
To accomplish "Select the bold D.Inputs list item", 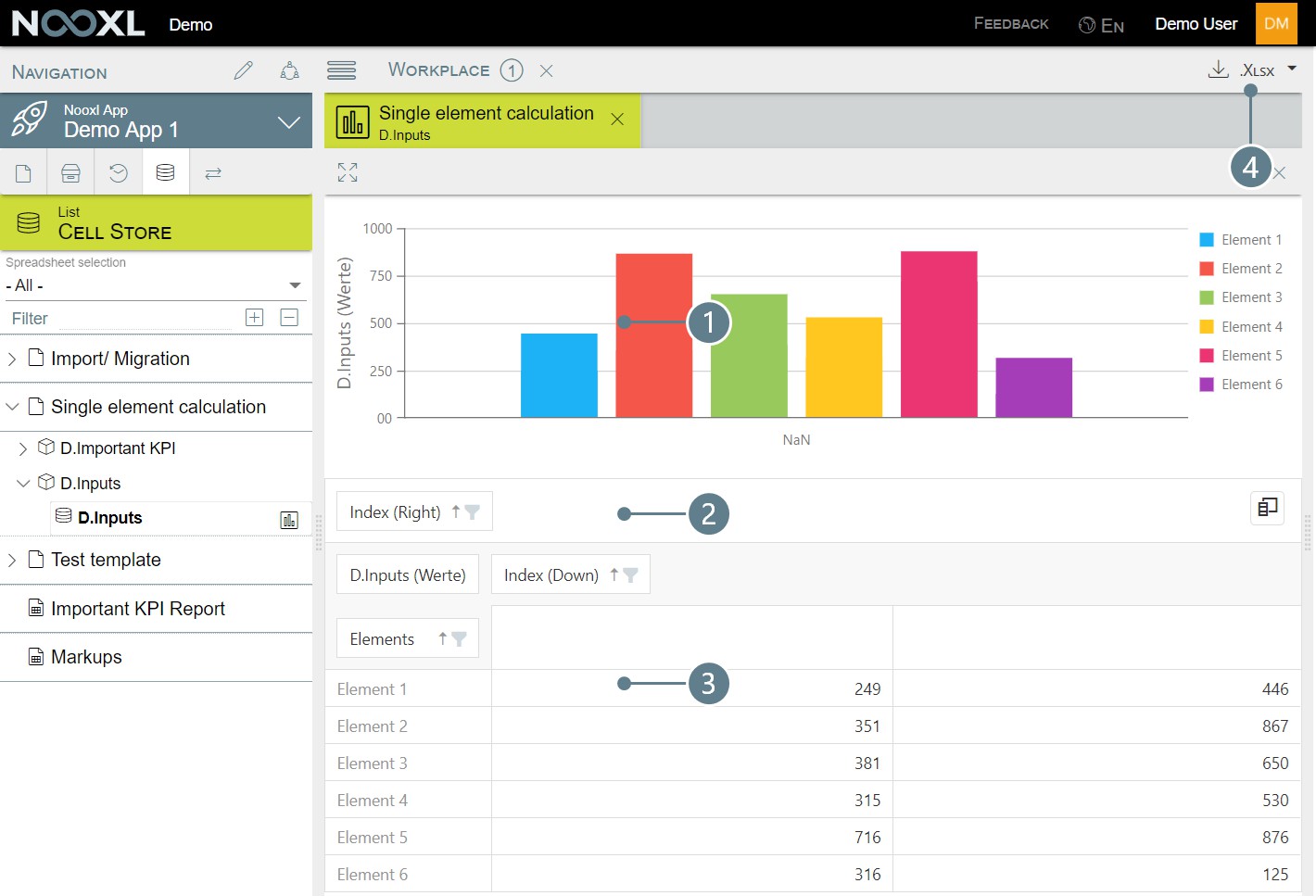I will coord(109,518).
